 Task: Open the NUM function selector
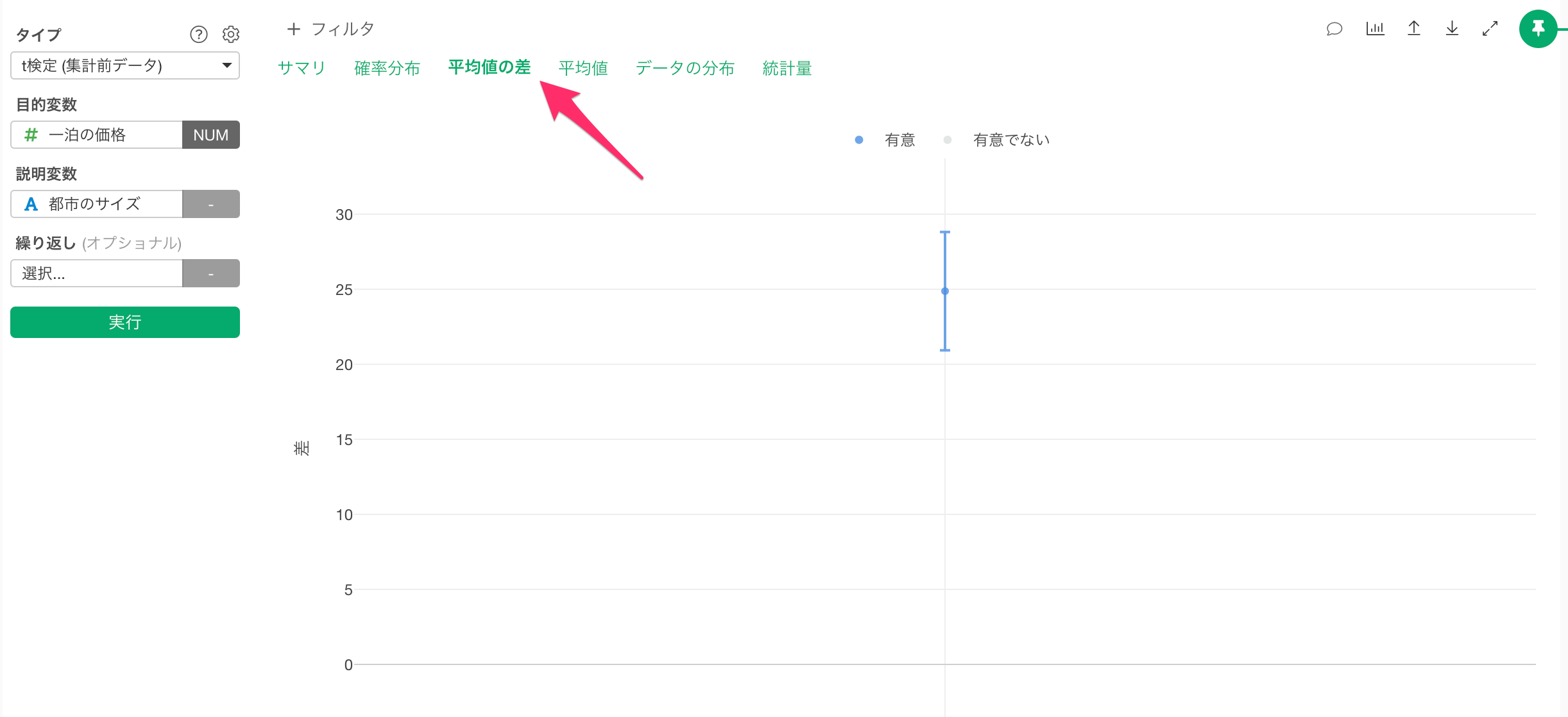[x=211, y=135]
